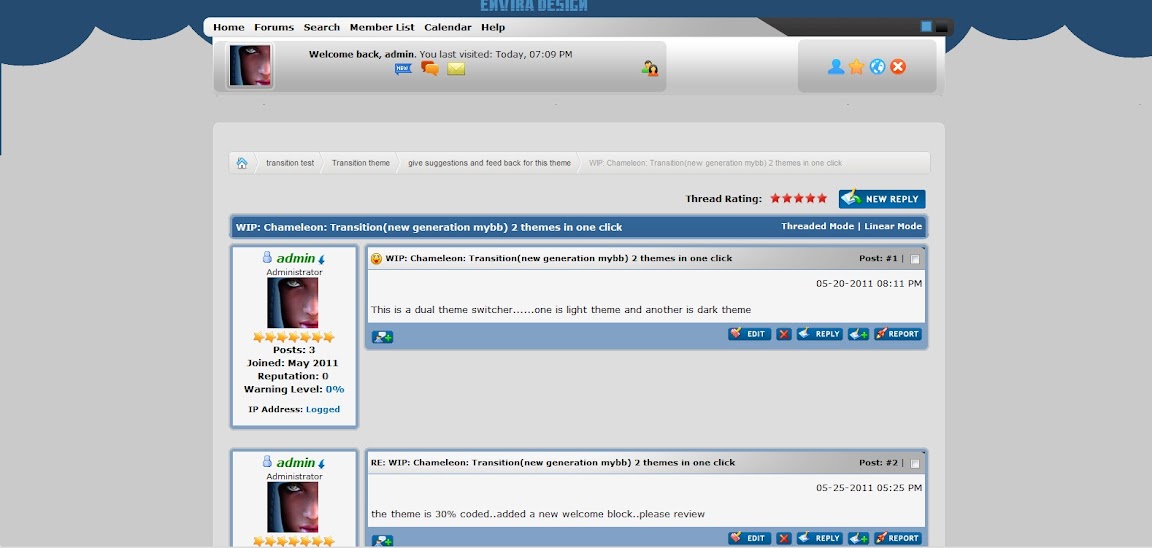Image resolution: width=1152 pixels, height=548 pixels.
Task: Switch to light theme blue square
Action: 926,26
